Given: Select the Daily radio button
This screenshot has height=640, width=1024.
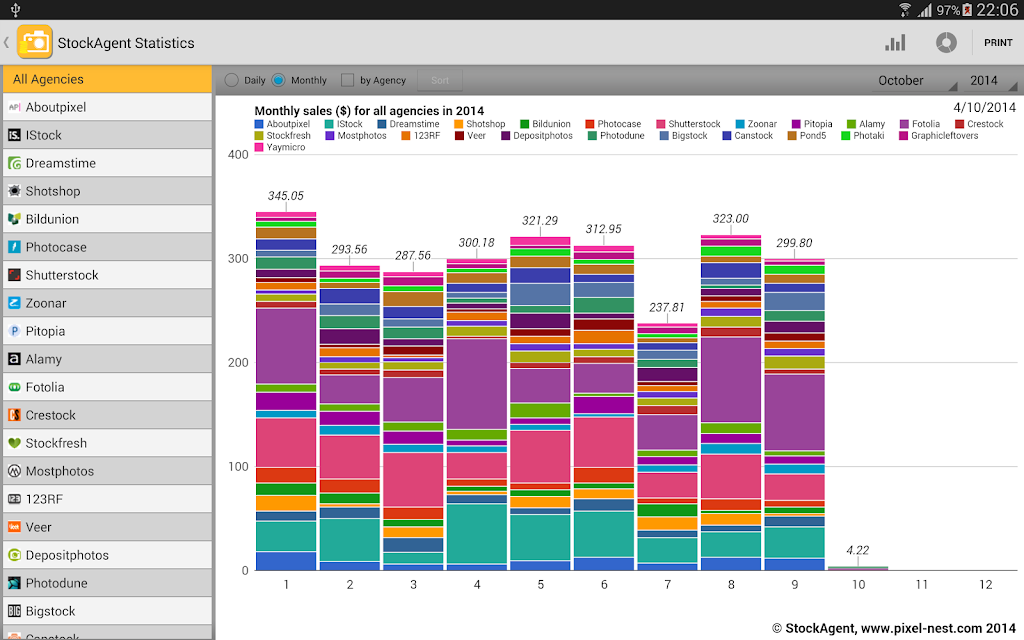Looking at the screenshot, I should click(x=232, y=80).
